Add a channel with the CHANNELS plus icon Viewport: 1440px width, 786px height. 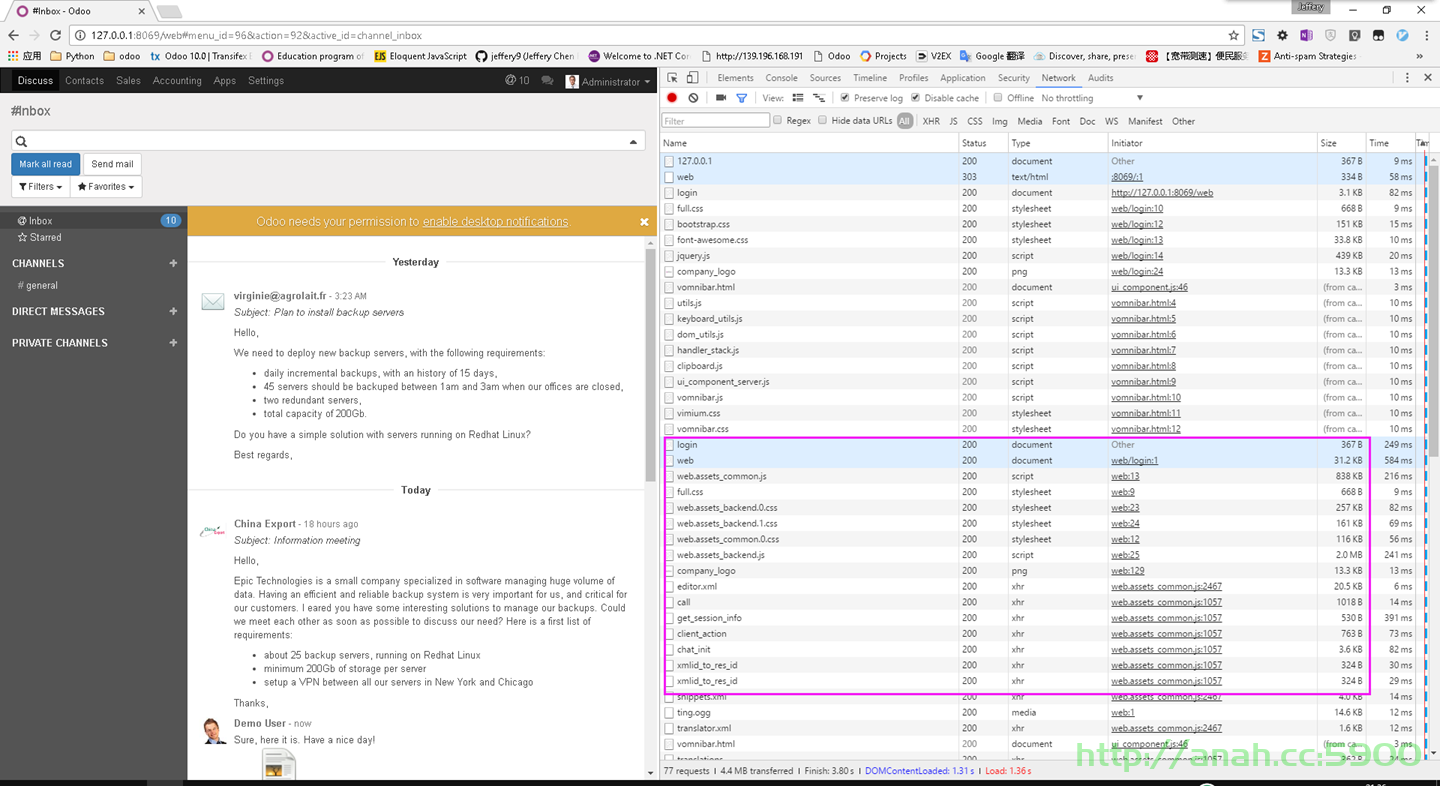pyautogui.click(x=173, y=264)
